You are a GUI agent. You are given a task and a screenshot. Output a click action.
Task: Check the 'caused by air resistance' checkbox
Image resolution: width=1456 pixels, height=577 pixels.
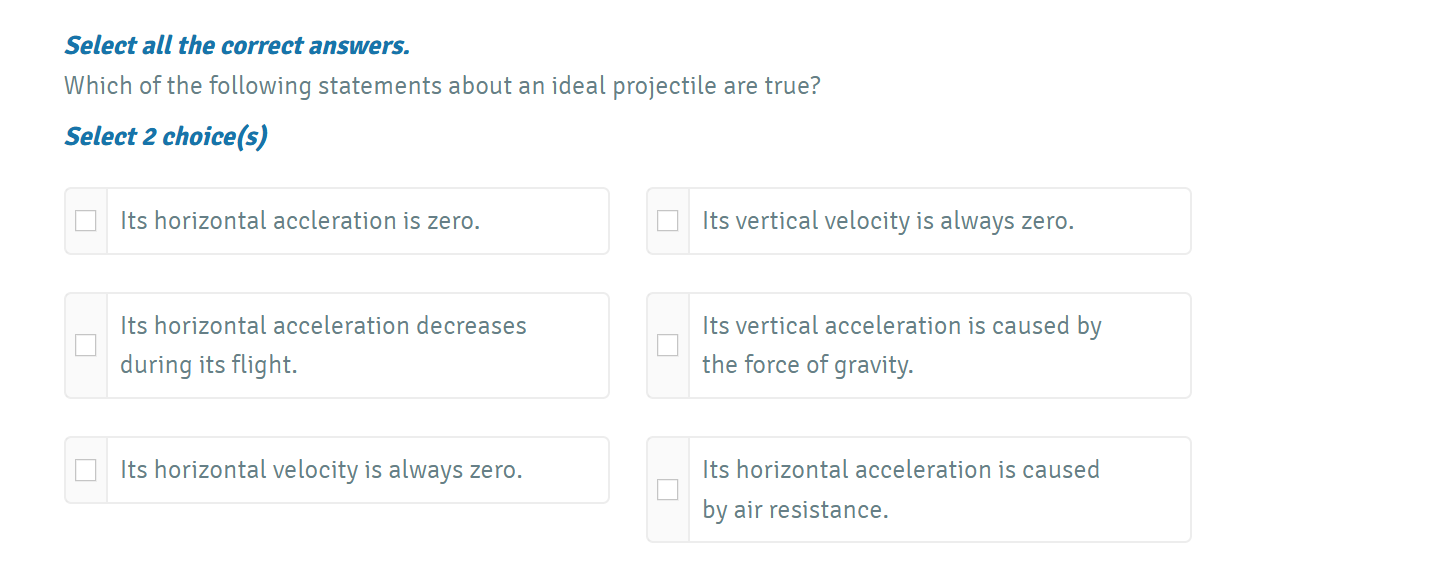pyautogui.click(x=668, y=490)
